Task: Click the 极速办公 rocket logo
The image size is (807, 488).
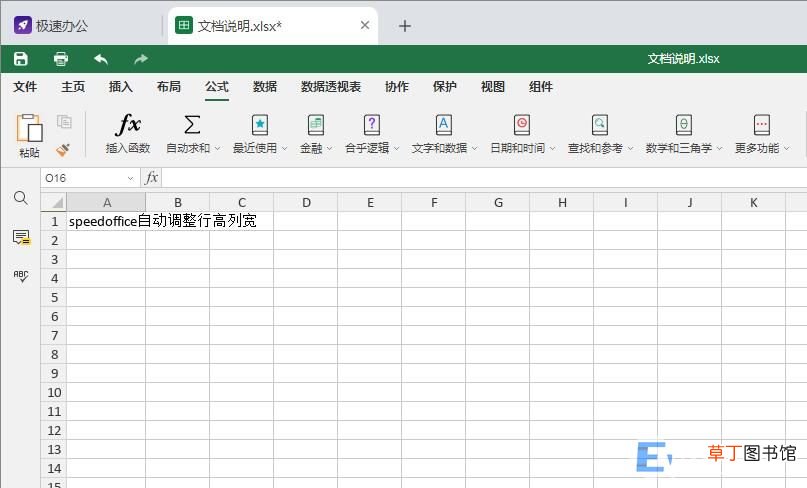Action: pos(23,25)
